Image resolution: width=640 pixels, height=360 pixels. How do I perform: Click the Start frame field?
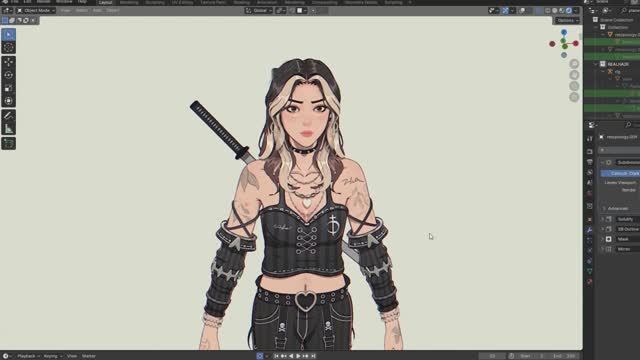(532, 356)
